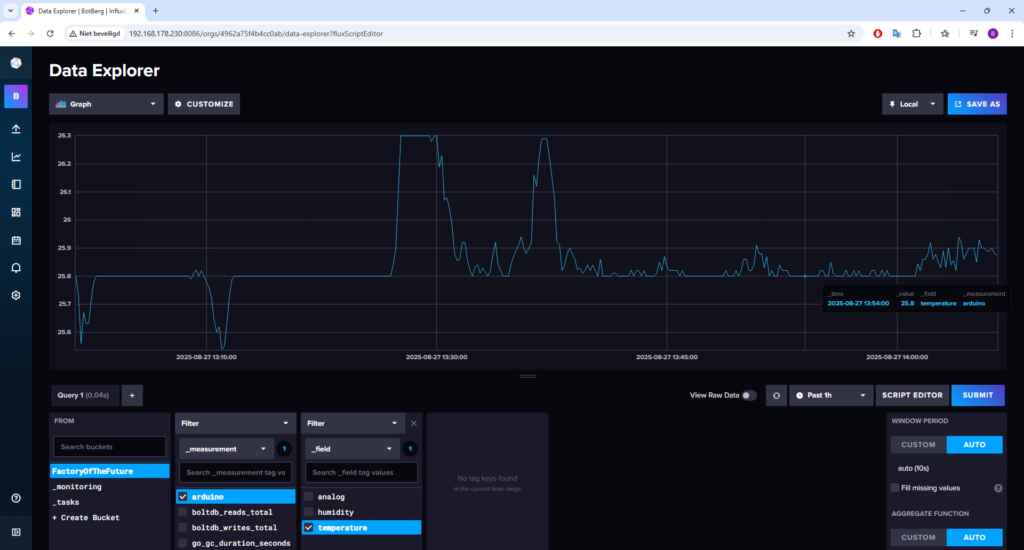Open the Dashboards sidebar icon
The width and height of the screenshot is (1024, 550).
(x=16, y=212)
